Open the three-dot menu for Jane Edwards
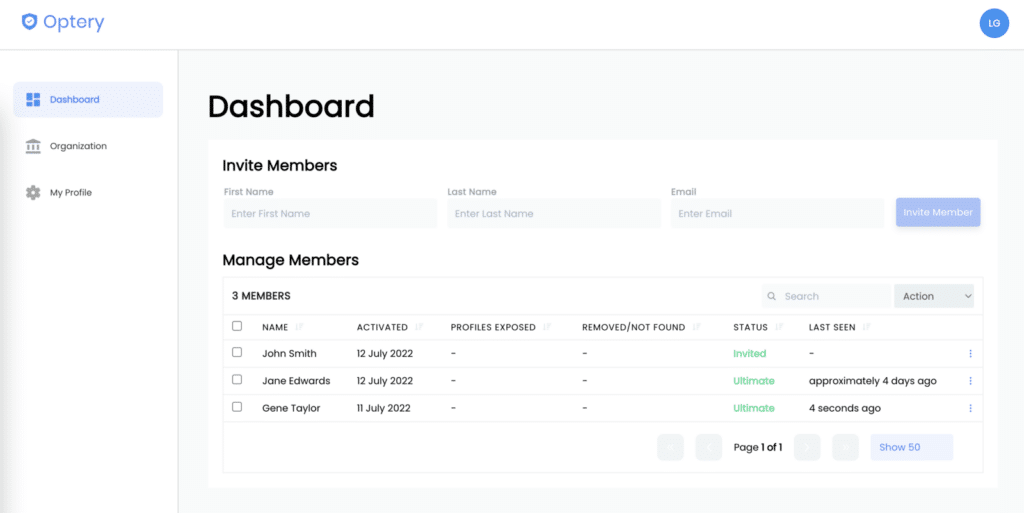 point(970,381)
